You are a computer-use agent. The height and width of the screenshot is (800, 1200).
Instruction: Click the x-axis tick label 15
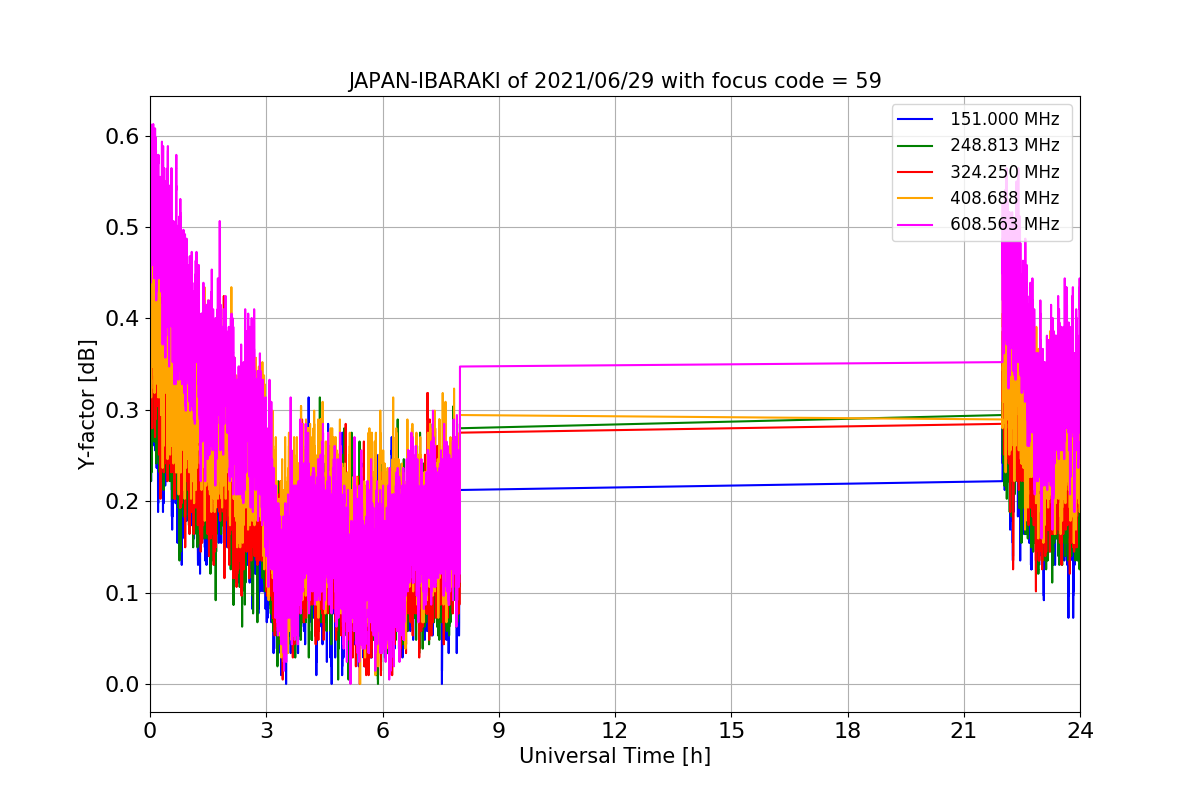pos(731,730)
